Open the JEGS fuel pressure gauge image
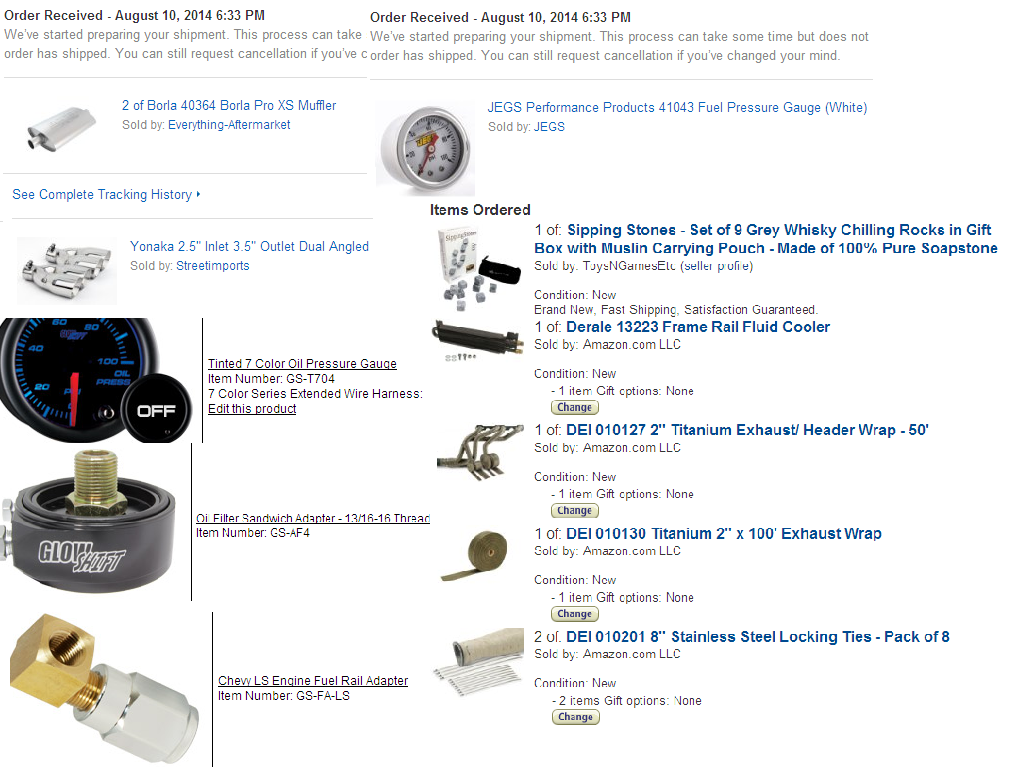The width and height of the screenshot is (1024, 768). click(x=427, y=149)
